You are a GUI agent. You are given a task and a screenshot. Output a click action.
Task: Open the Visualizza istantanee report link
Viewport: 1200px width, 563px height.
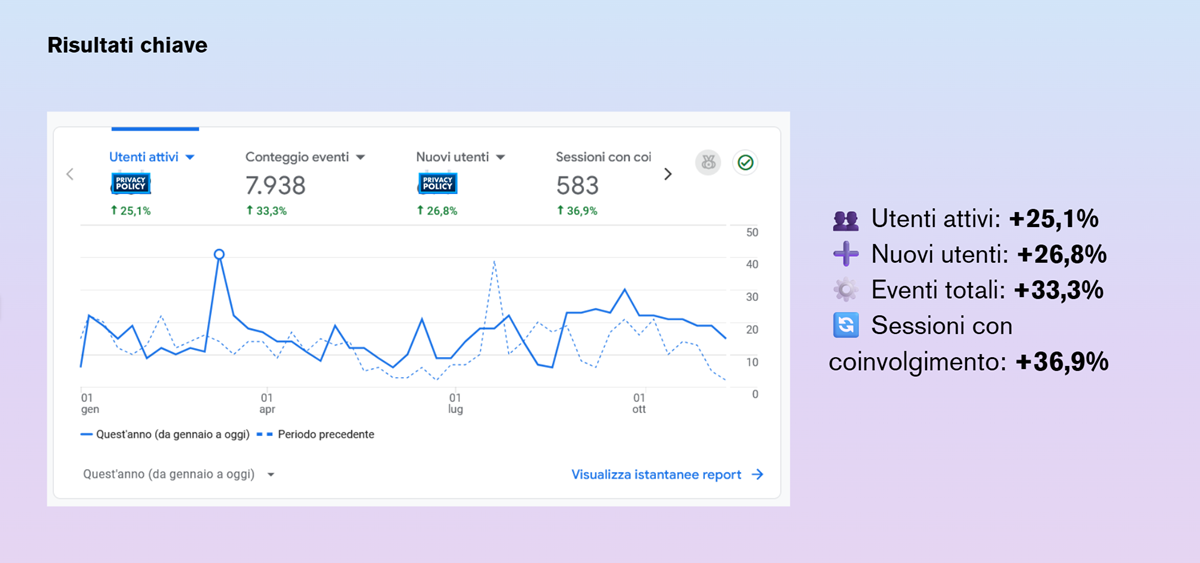tap(656, 475)
